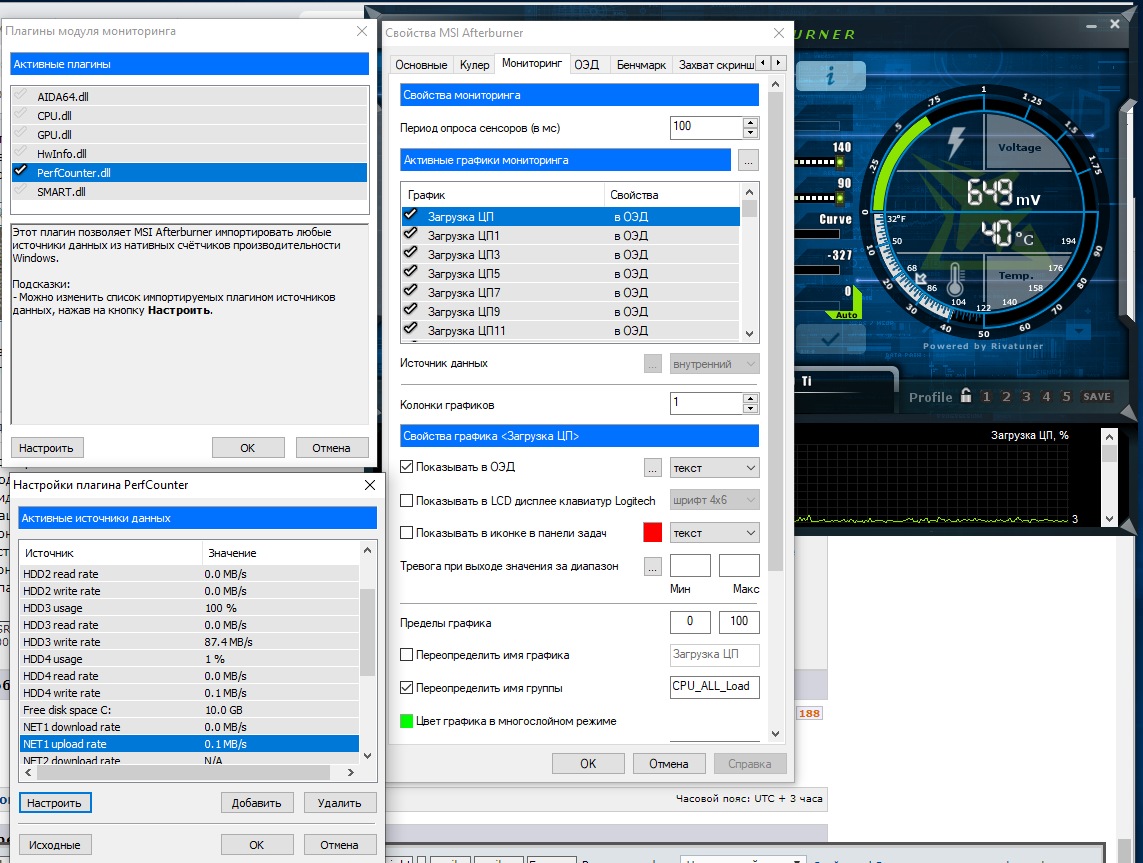Viewport: 1143px width, 863px height.
Task: Switch to the Основные tab
Action: 421,65
